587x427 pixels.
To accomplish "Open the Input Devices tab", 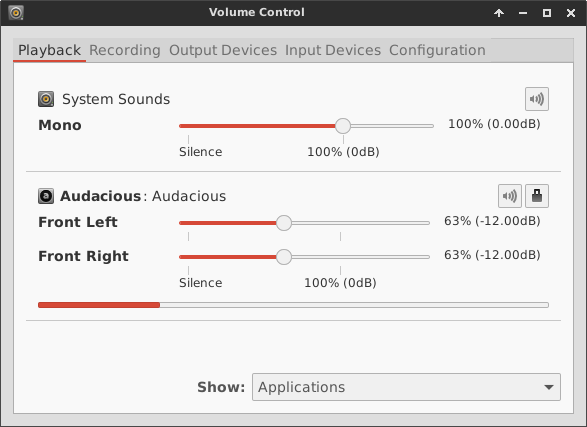I will click(333, 50).
